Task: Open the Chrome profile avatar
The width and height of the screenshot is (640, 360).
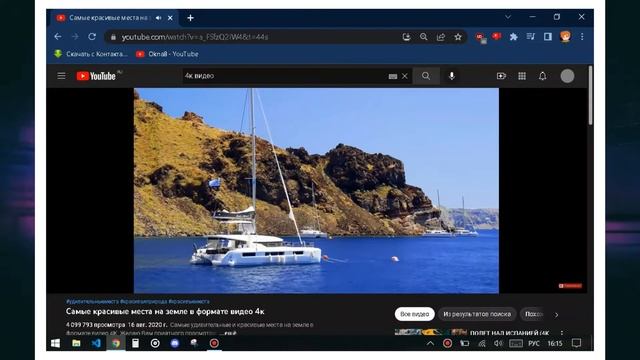Action: click(x=565, y=37)
